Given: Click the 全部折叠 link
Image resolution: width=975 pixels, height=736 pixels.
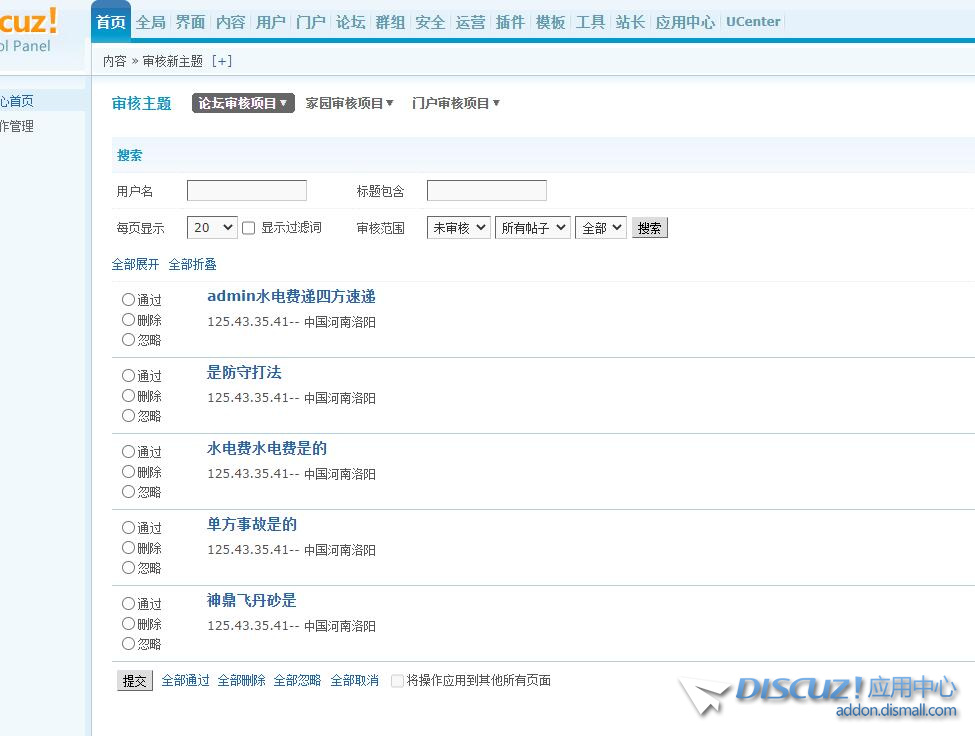Looking at the screenshot, I should [192, 265].
